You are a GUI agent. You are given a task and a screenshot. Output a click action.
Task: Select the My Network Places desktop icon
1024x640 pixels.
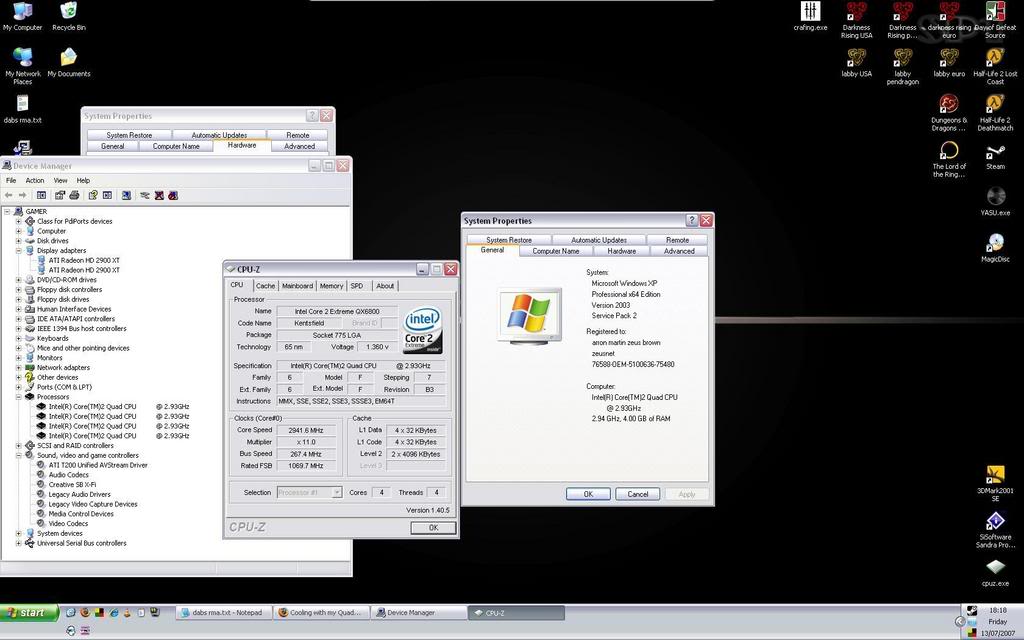point(22,66)
